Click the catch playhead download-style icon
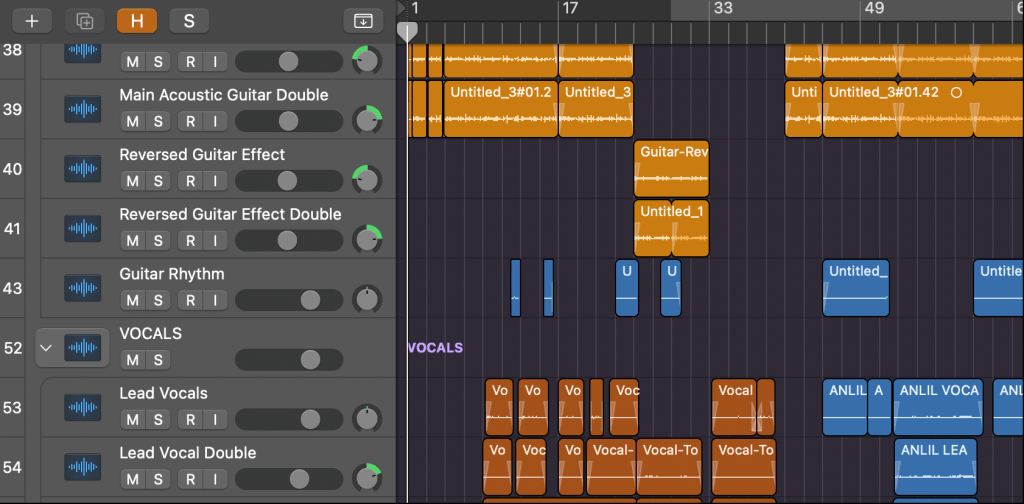 point(363,20)
